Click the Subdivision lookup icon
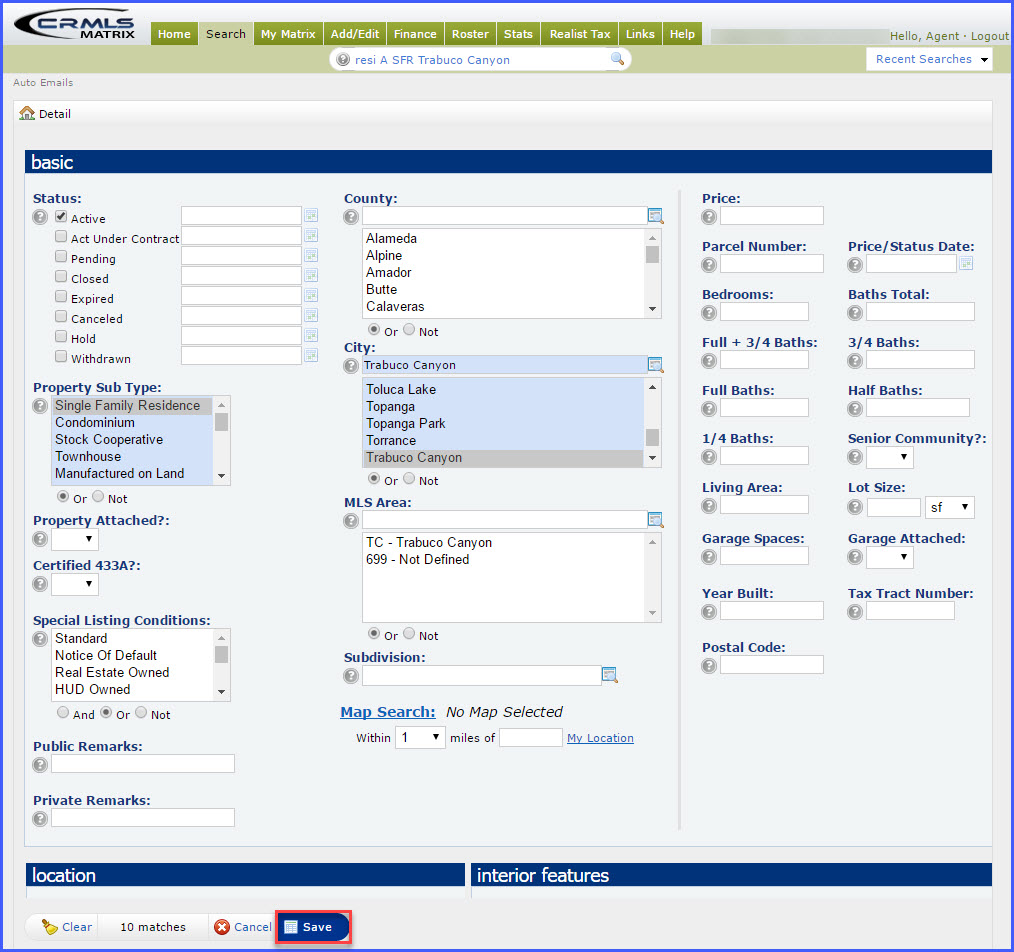The height and width of the screenshot is (952, 1014). point(609,675)
